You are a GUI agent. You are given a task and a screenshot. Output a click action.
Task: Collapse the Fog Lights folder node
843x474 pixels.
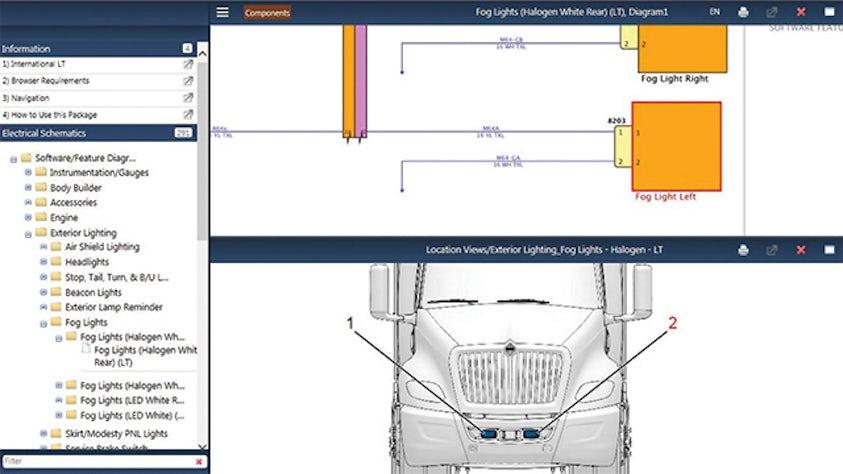(44, 324)
